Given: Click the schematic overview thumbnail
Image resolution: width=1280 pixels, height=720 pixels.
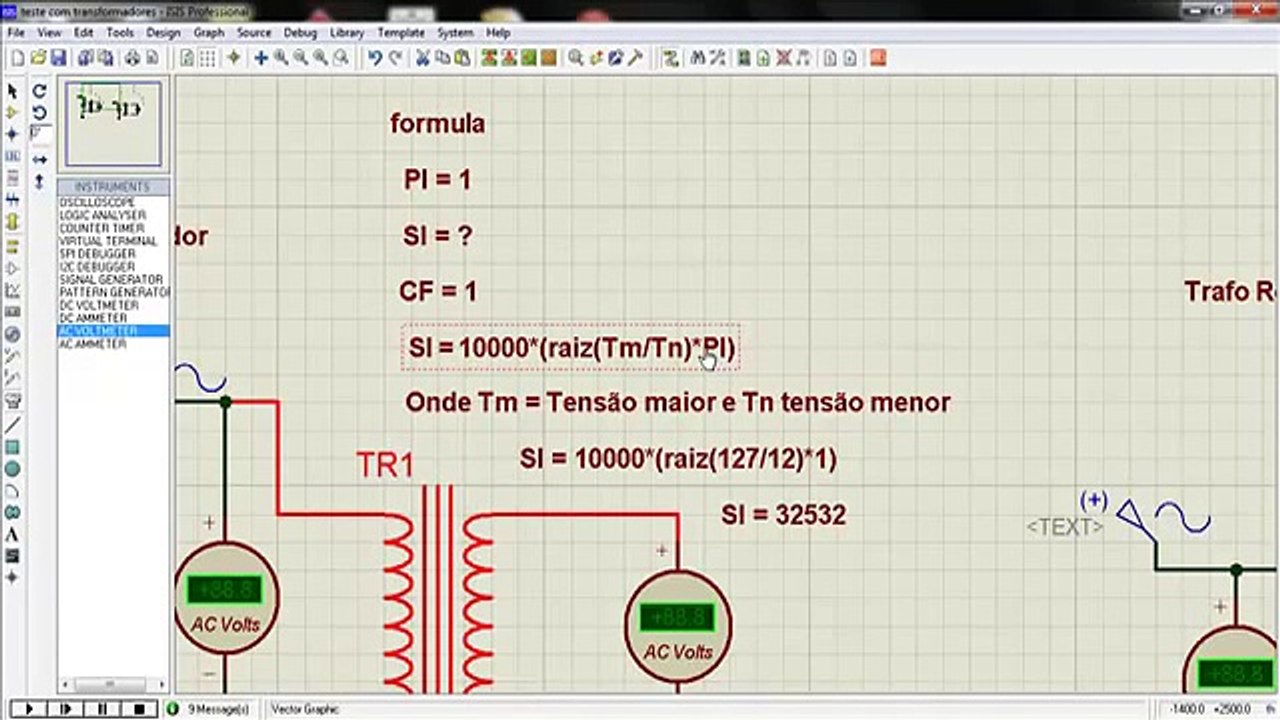Looking at the screenshot, I should coord(113,124).
